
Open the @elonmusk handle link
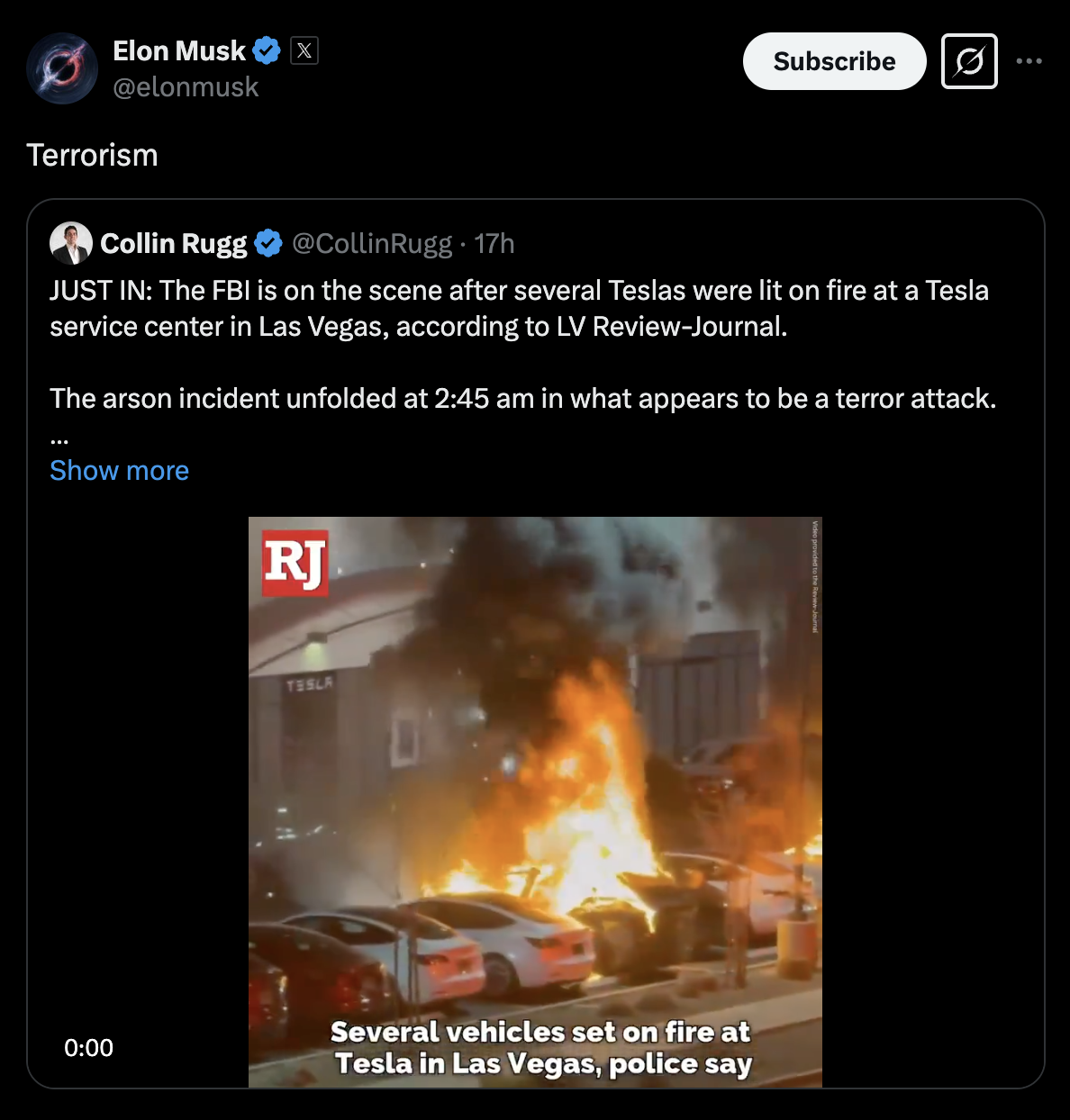tap(186, 87)
